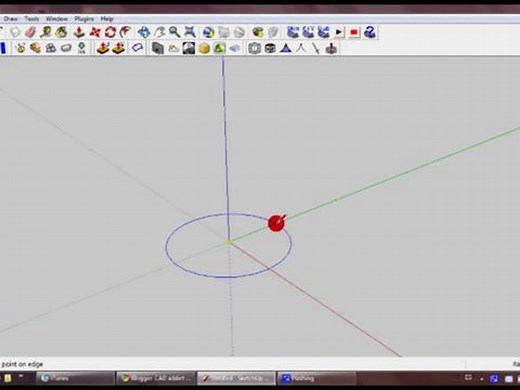The width and height of the screenshot is (520, 390).
Task: Select the Move tool with red arrows
Action: [95, 32]
